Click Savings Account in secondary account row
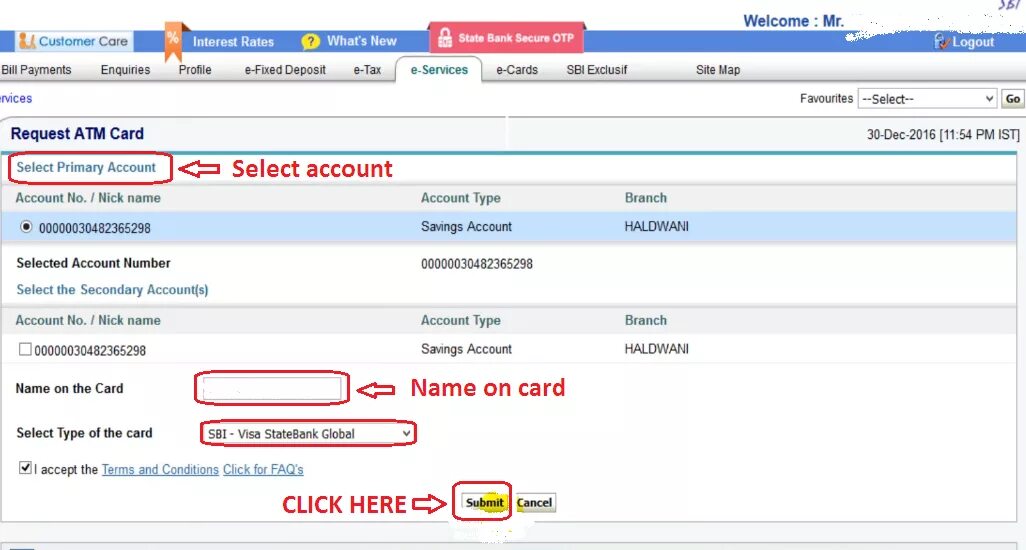 [467, 349]
